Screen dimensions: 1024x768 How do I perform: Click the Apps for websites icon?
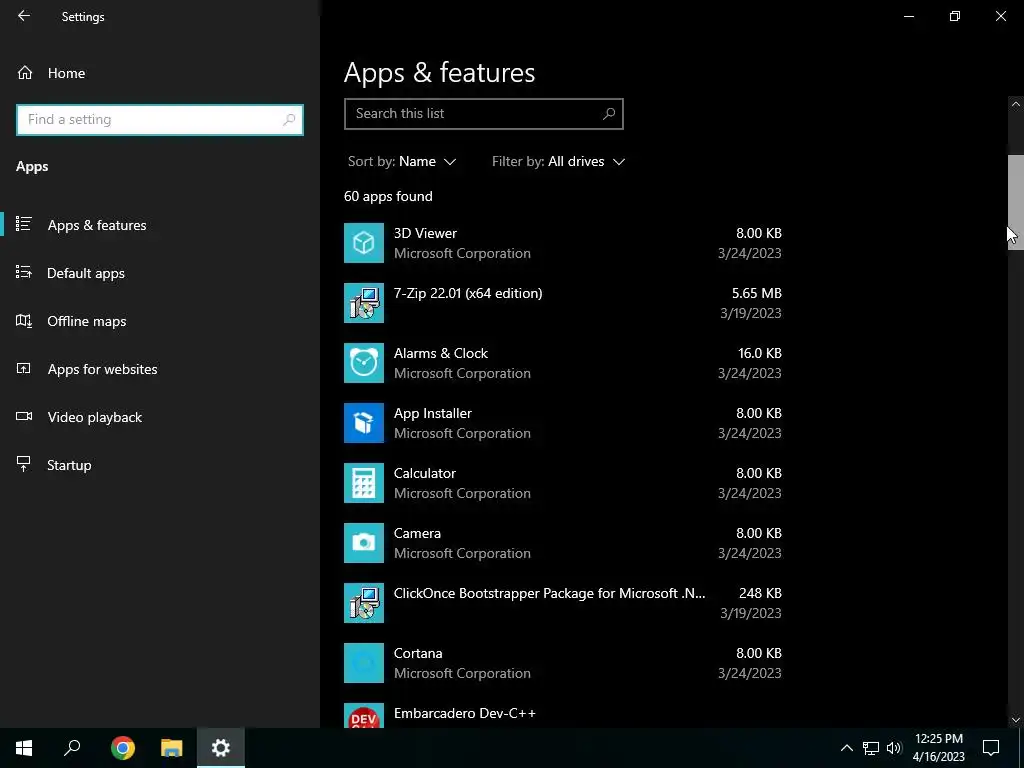tap(24, 368)
